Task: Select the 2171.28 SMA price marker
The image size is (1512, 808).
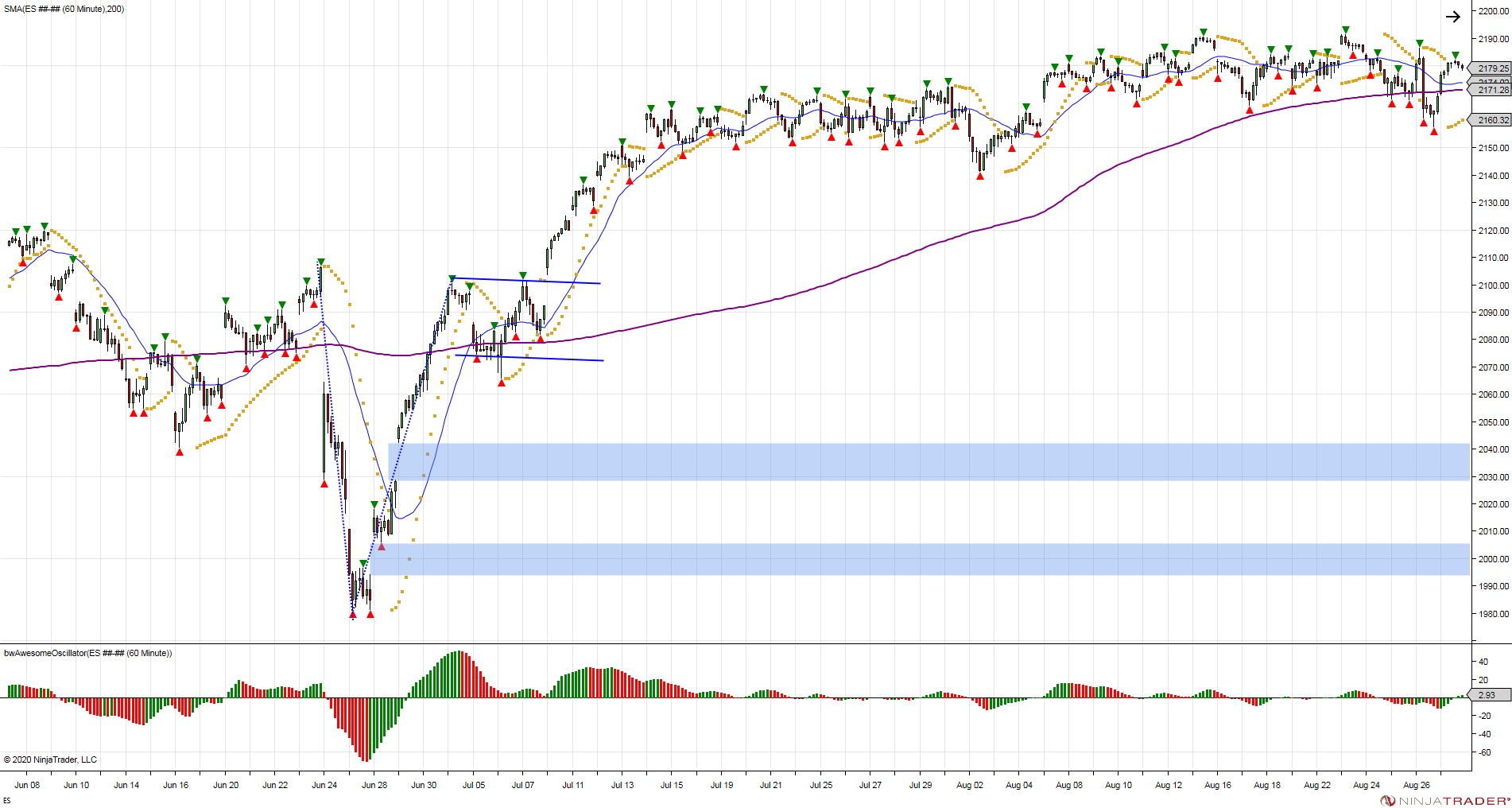Action: point(1490,90)
